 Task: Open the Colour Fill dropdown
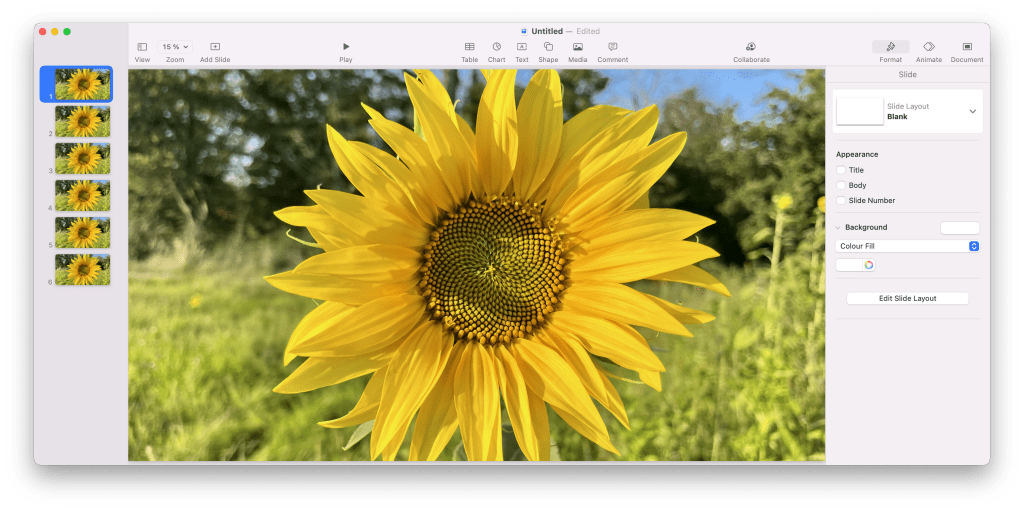(x=907, y=246)
